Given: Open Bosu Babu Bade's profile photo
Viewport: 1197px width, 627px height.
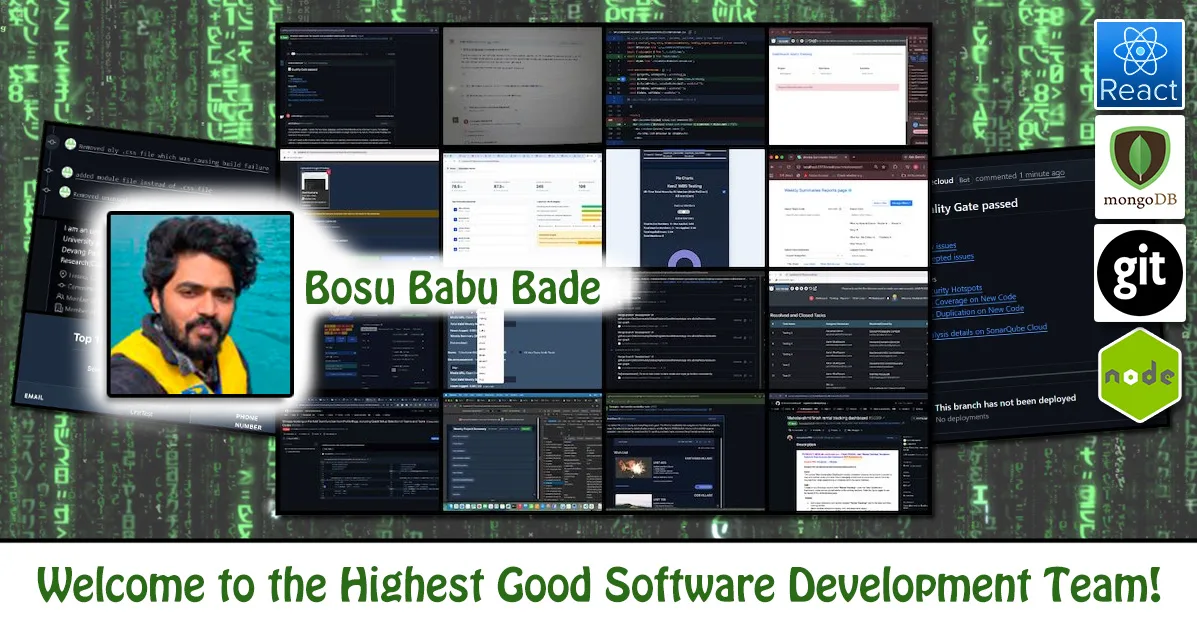Looking at the screenshot, I should pyautogui.click(x=200, y=304).
